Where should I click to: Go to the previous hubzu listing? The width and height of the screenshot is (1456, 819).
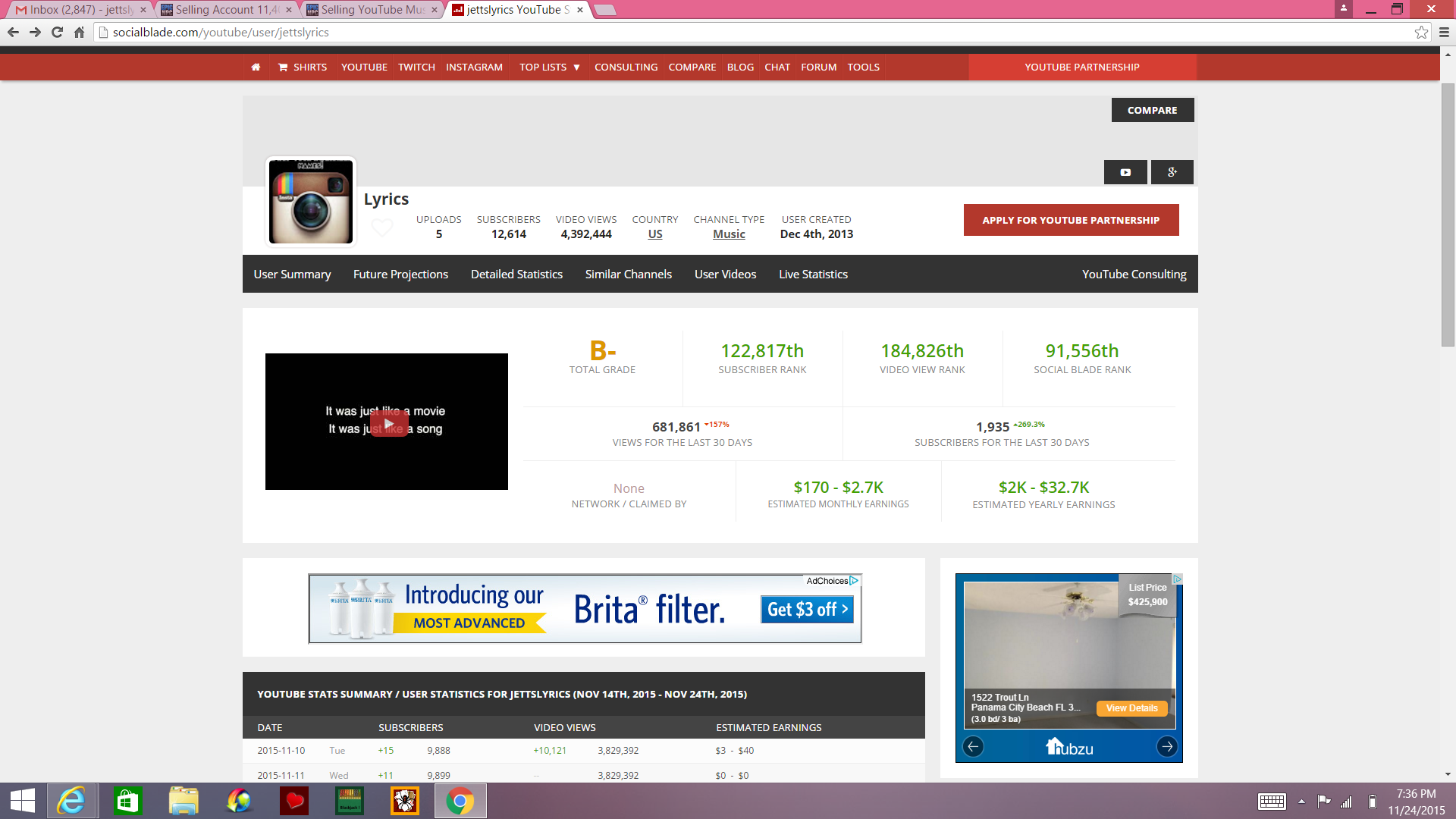tap(973, 746)
